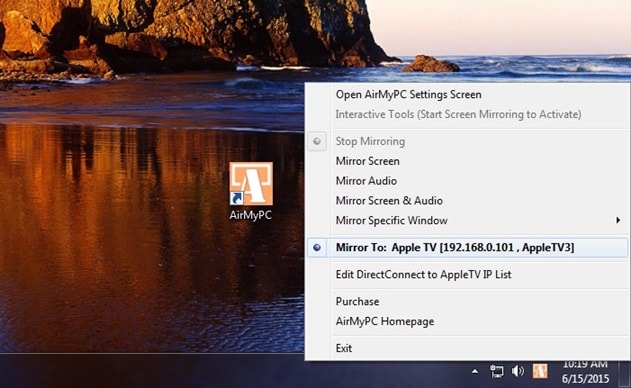Start Mirror Screen option
This screenshot has width=631, height=388.
click(367, 161)
